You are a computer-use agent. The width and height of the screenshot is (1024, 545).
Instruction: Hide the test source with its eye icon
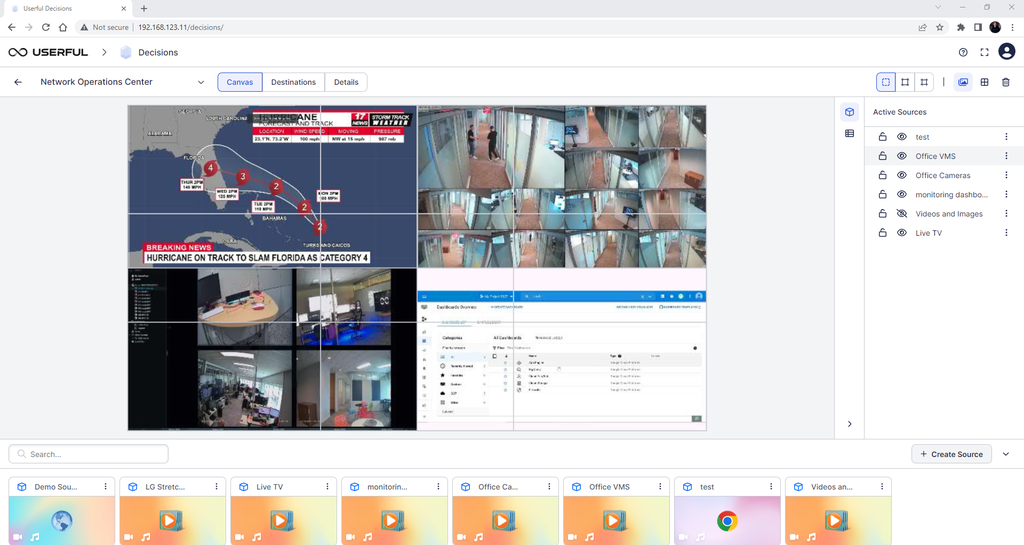click(x=902, y=137)
